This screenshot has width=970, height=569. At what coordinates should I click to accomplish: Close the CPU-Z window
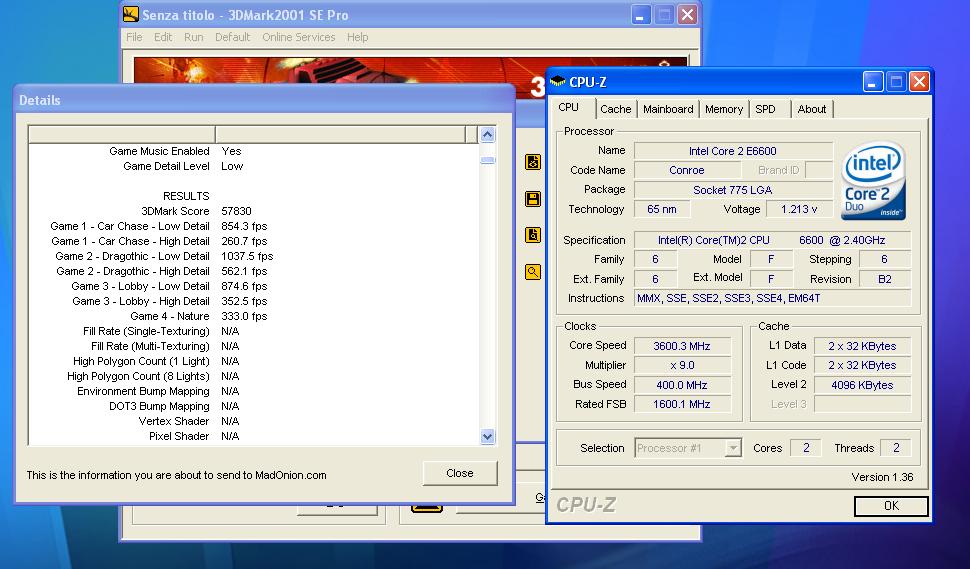919,82
